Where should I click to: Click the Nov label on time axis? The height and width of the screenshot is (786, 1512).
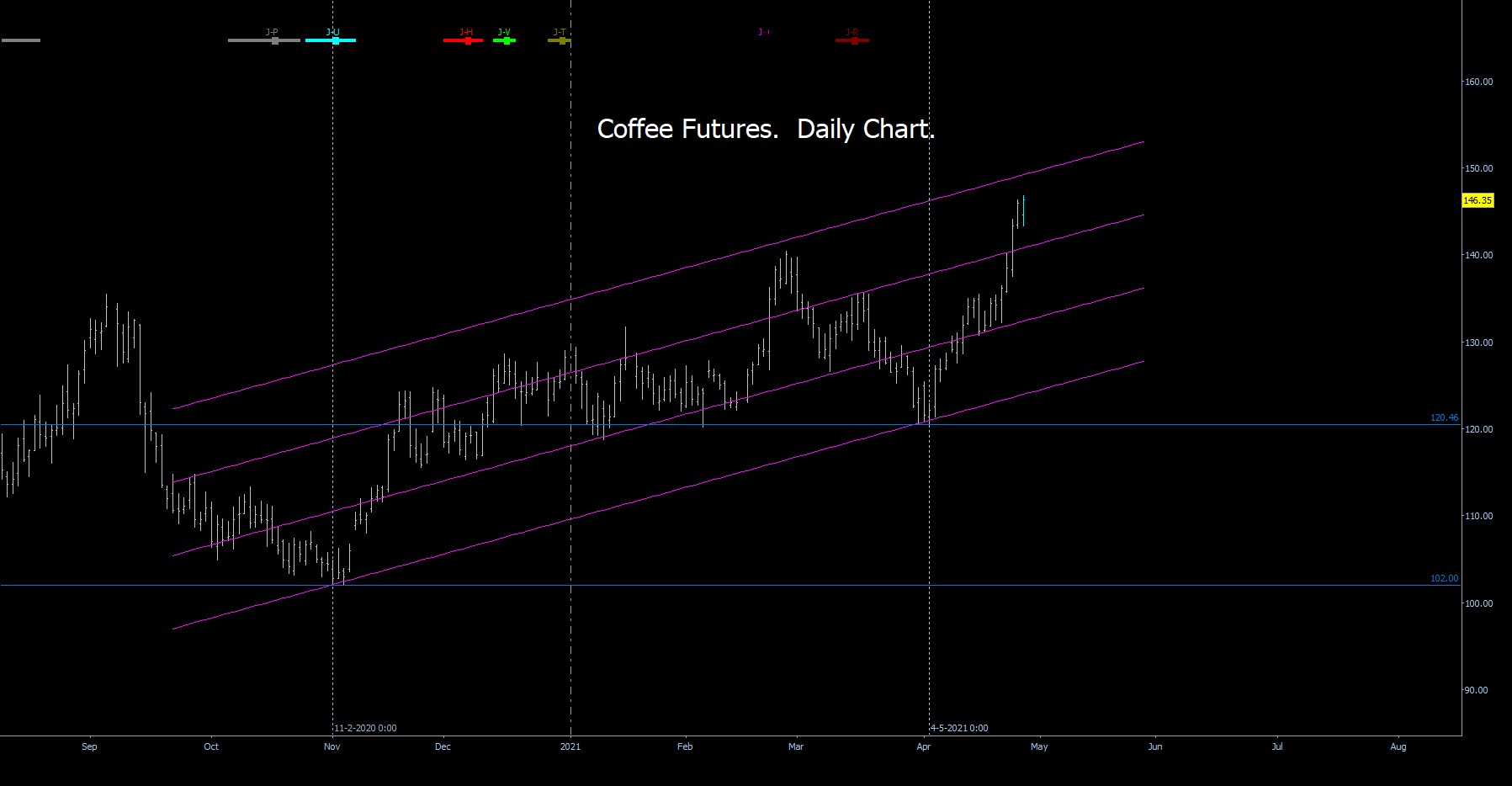pos(332,746)
